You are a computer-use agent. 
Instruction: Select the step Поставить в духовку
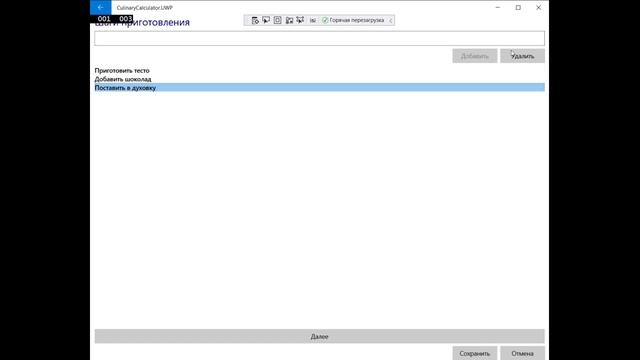point(319,87)
